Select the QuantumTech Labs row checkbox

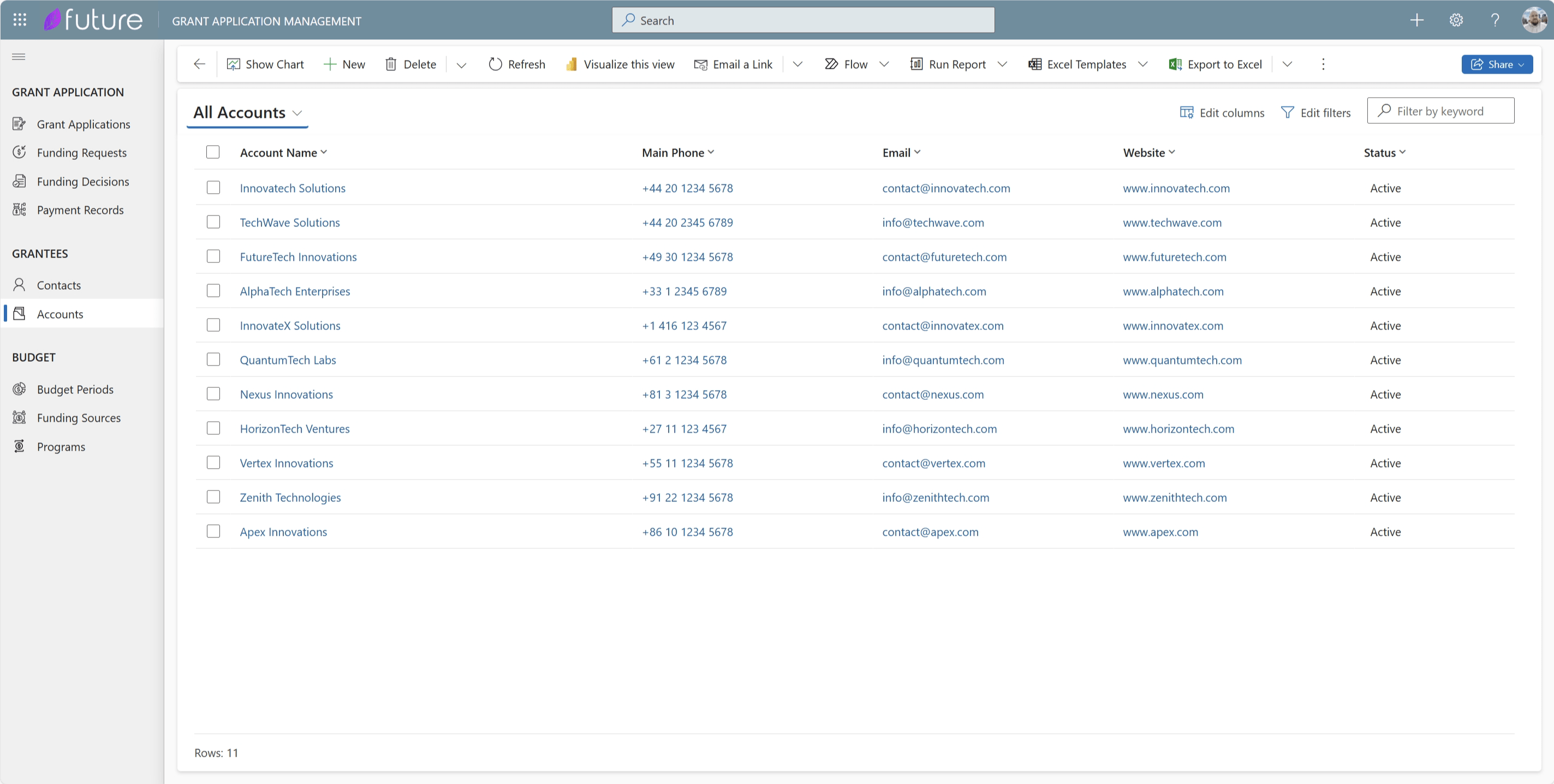(x=213, y=360)
